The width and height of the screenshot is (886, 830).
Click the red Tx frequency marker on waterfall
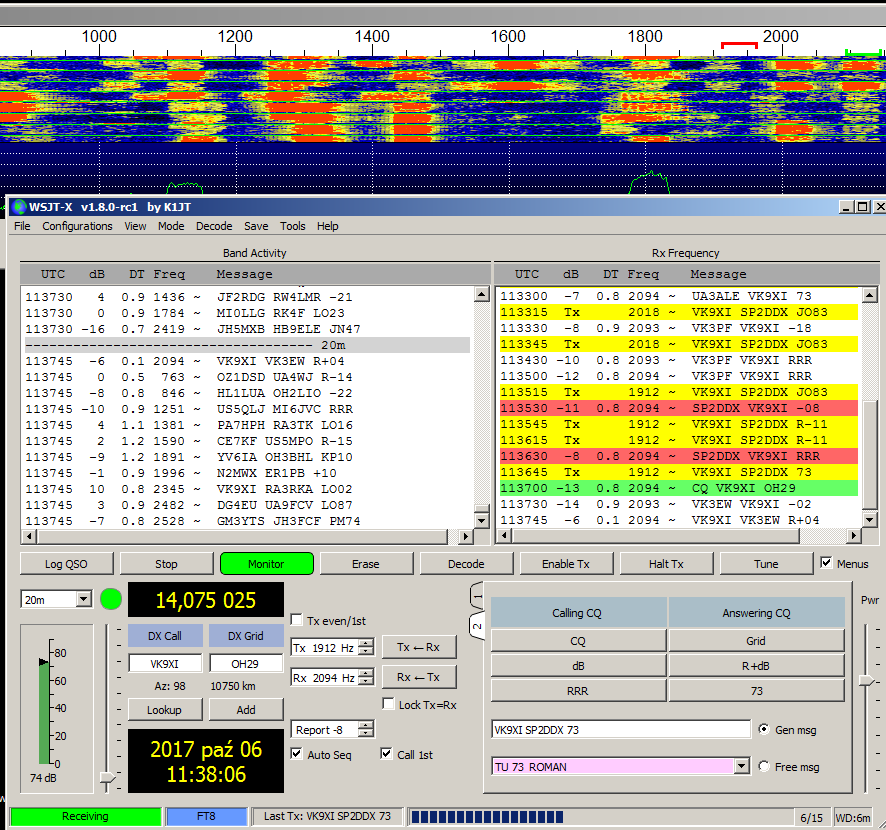pyautogui.click(x=738, y=45)
